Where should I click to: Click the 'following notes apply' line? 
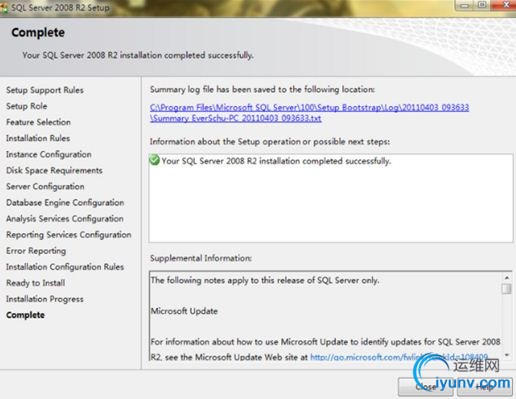pos(265,280)
